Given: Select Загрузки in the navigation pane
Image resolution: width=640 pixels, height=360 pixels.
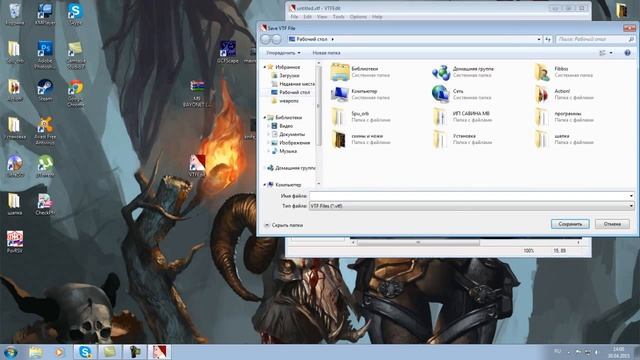Looking at the screenshot, I should tap(289, 76).
